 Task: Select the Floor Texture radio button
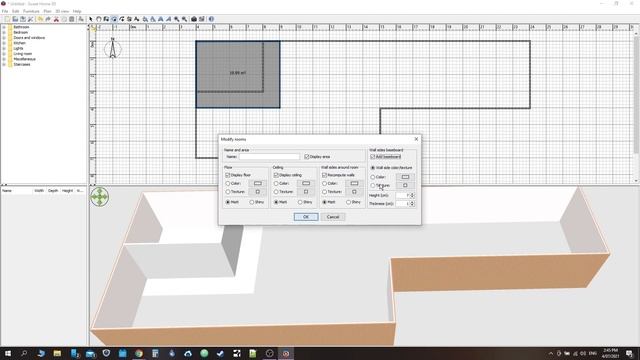[x=228, y=191]
